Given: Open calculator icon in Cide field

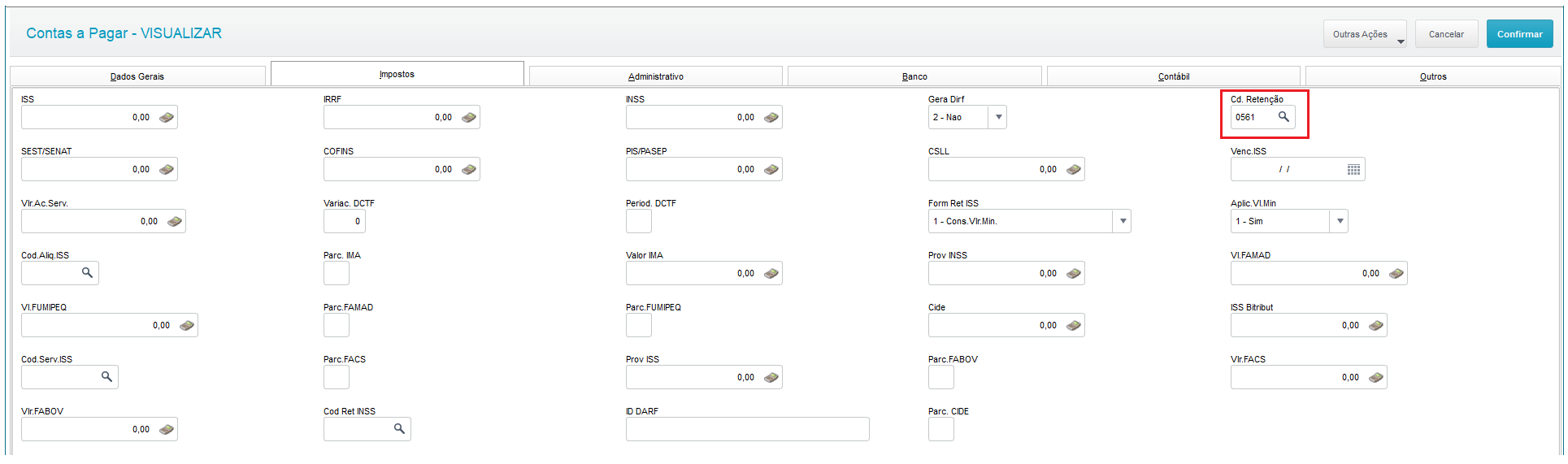Looking at the screenshot, I should pos(1073,326).
